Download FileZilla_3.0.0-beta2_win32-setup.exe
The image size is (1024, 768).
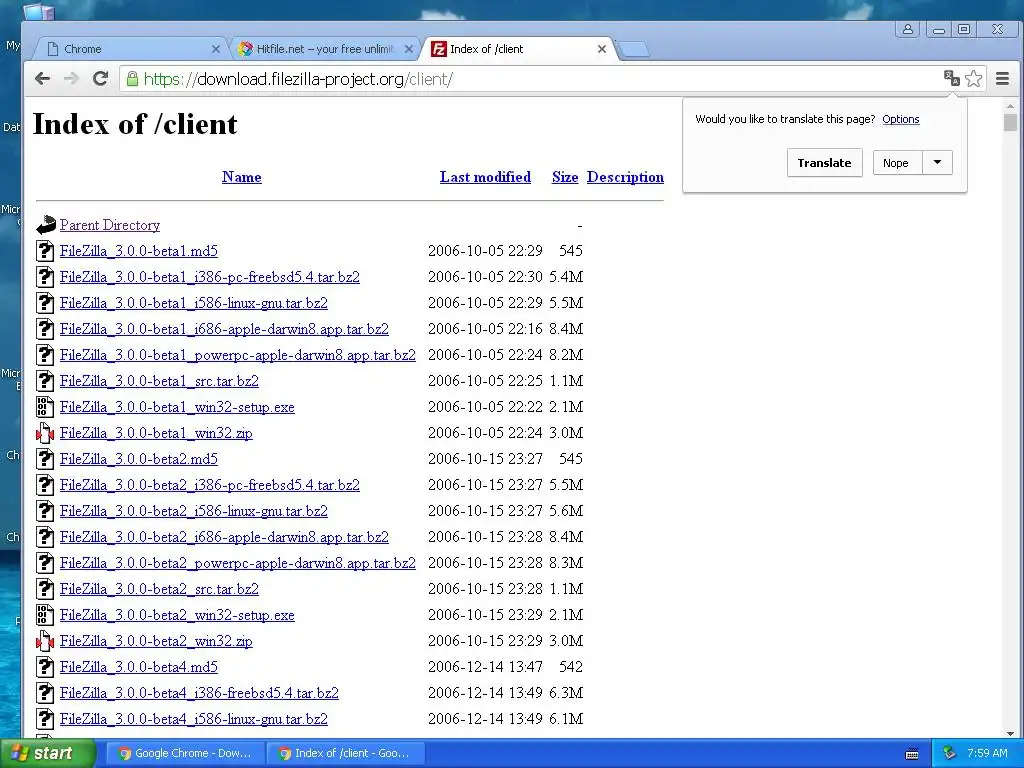tap(177, 615)
